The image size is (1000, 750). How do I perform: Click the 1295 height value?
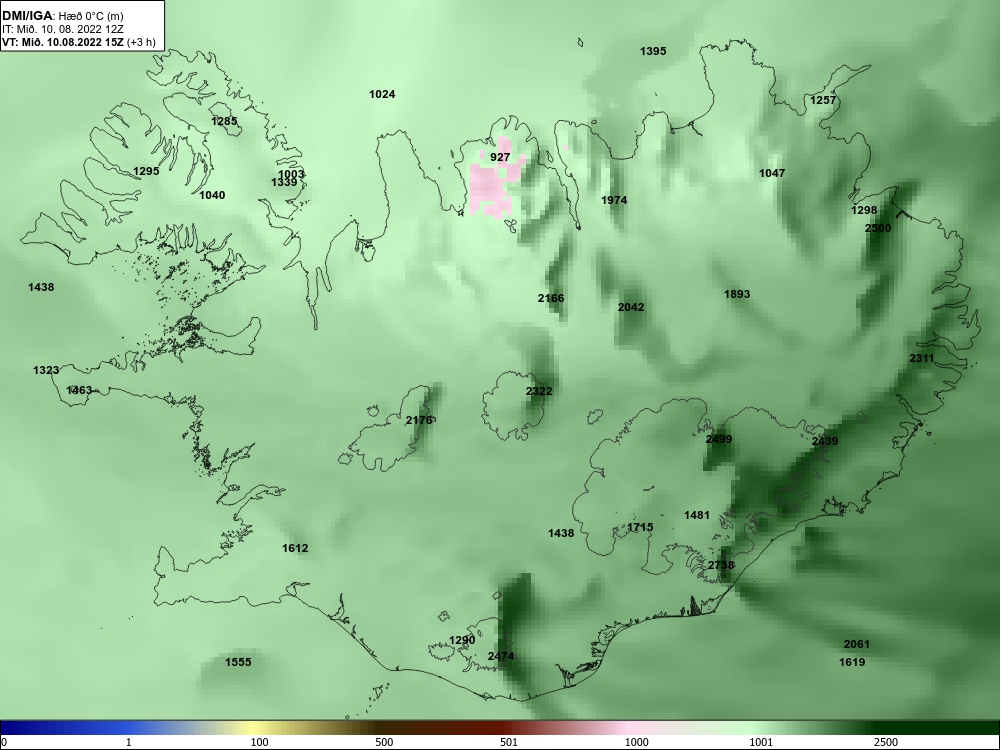[146, 171]
